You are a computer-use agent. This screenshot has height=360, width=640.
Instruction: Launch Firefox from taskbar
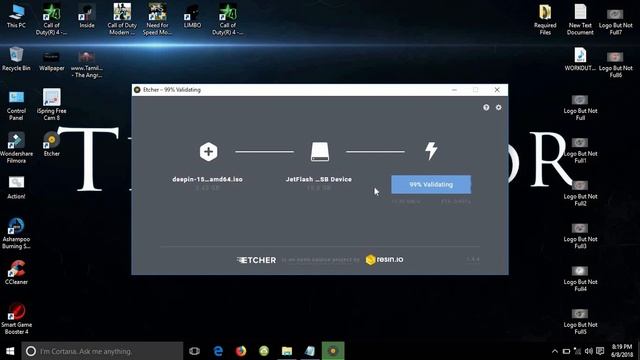click(x=241, y=351)
